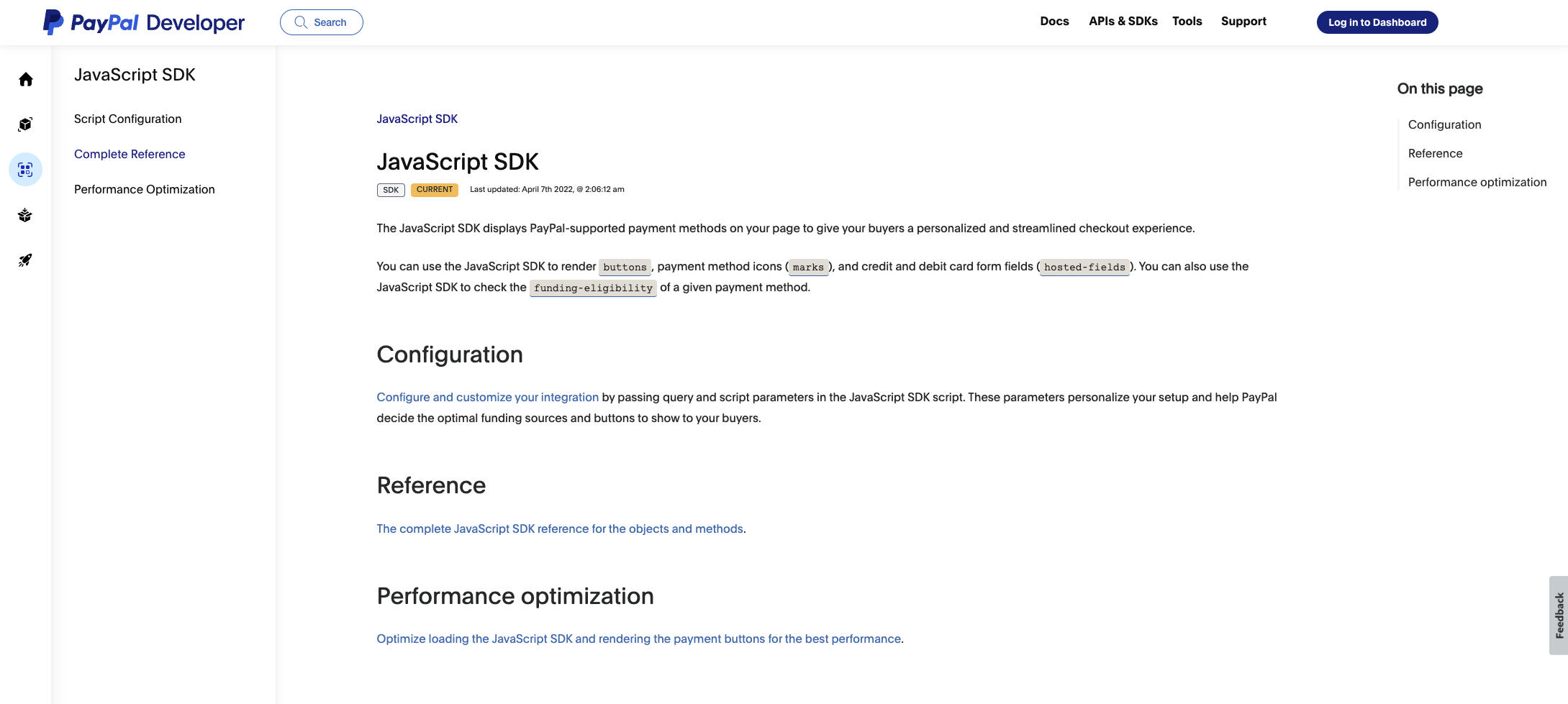Open the open-box icon in sidebar
This screenshot has height=704, width=1568.
26,215
